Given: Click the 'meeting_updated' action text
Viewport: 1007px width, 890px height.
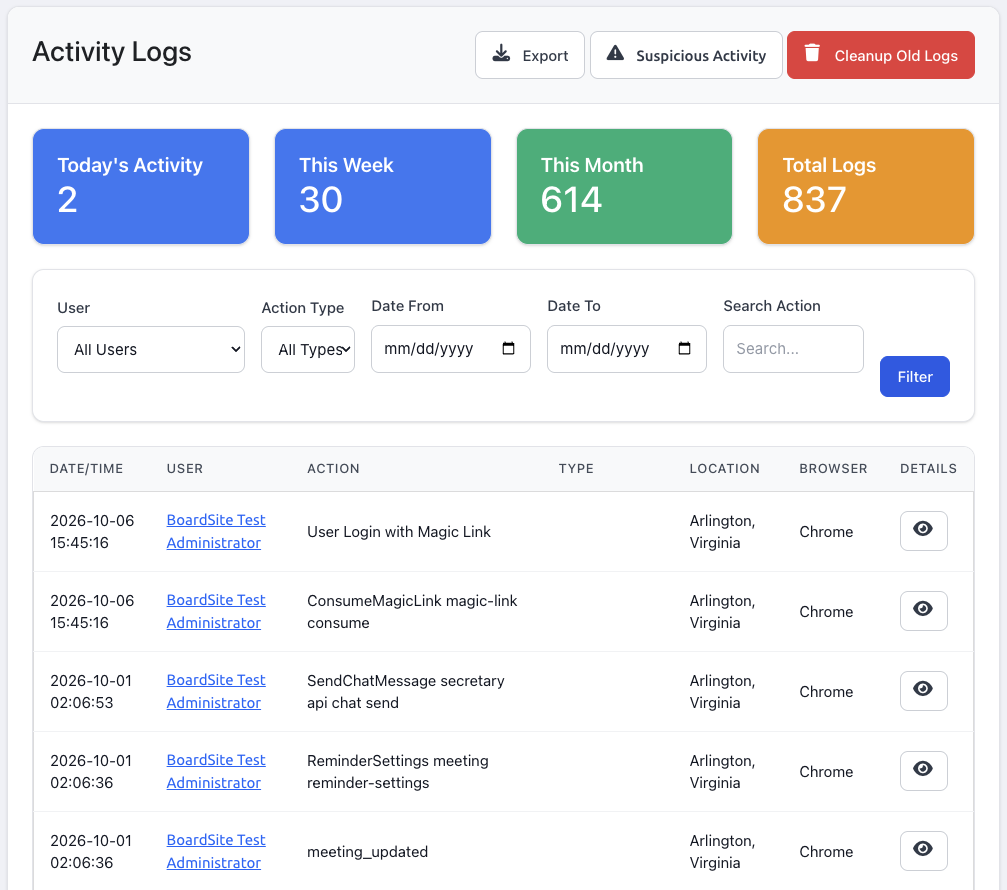Looking at the screenshot, I should [367, 851].
